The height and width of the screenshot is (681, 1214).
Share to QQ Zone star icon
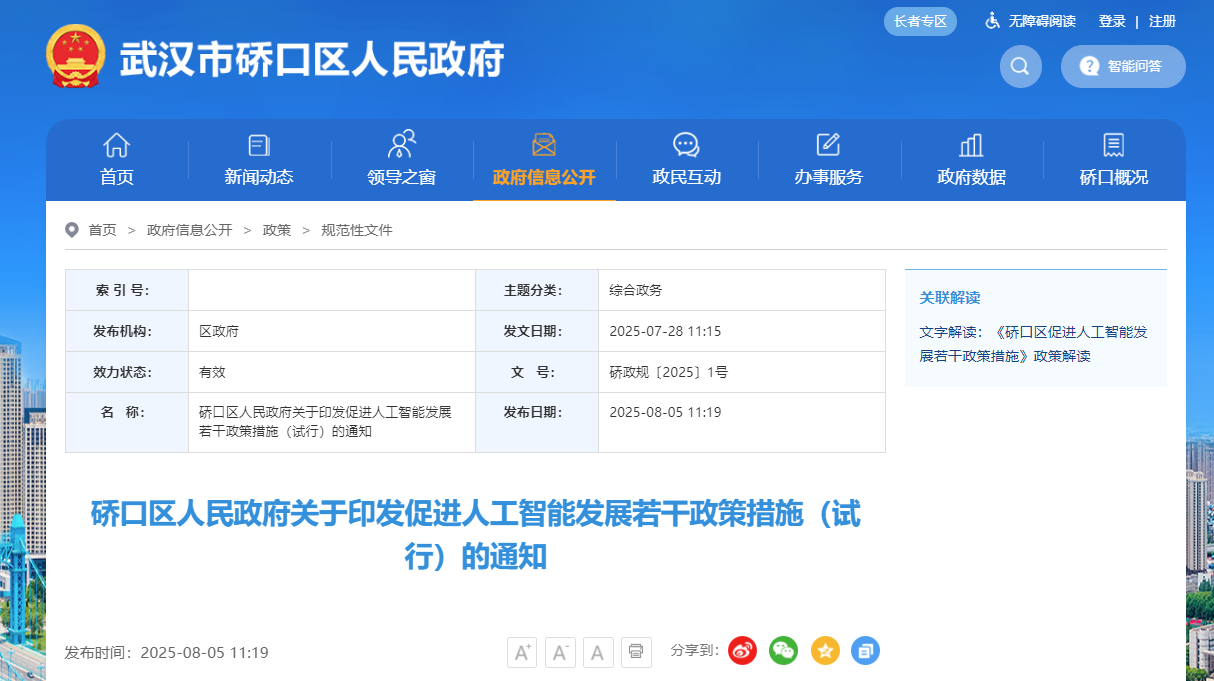click(825, 651)
